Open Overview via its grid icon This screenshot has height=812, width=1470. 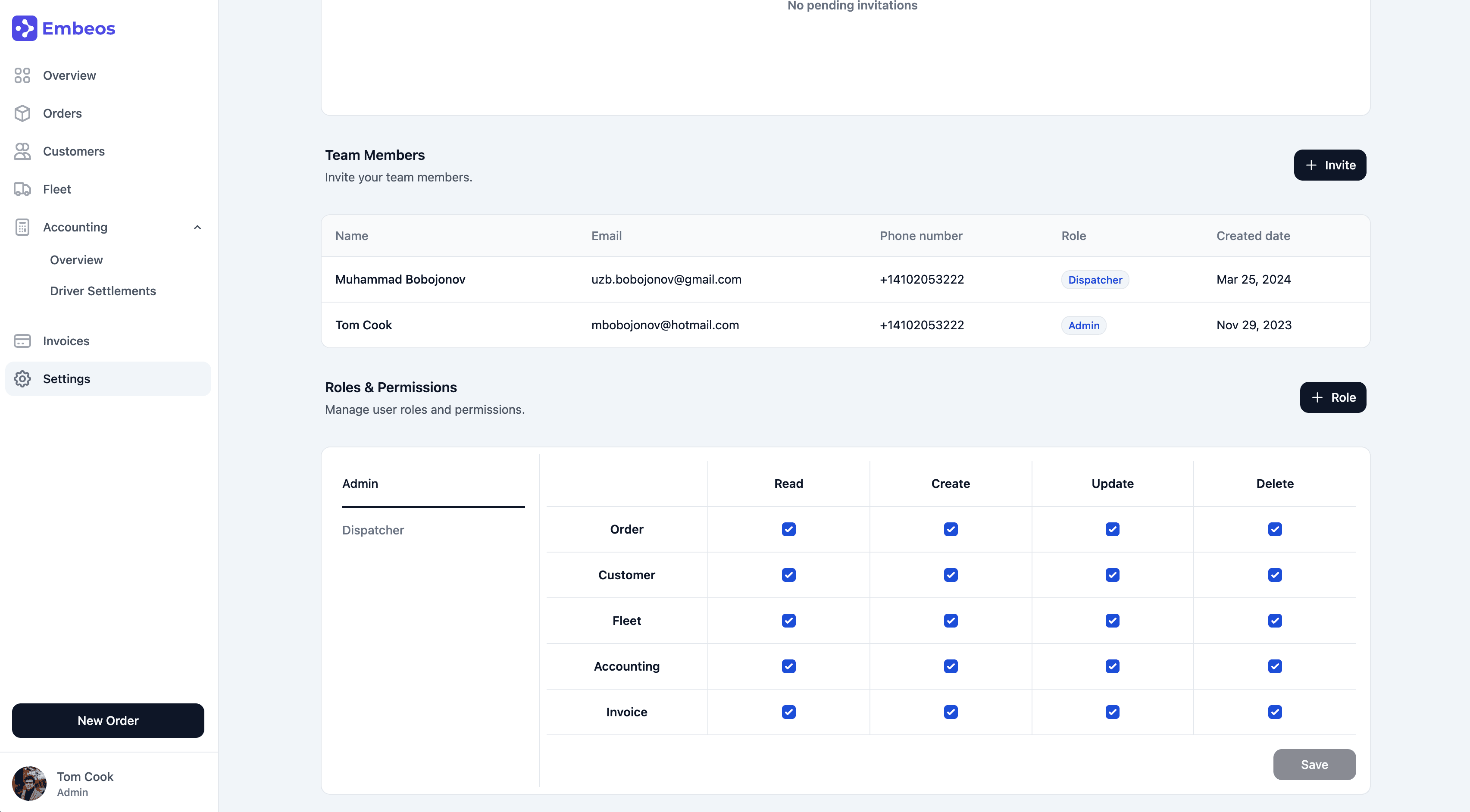(22, 75)
